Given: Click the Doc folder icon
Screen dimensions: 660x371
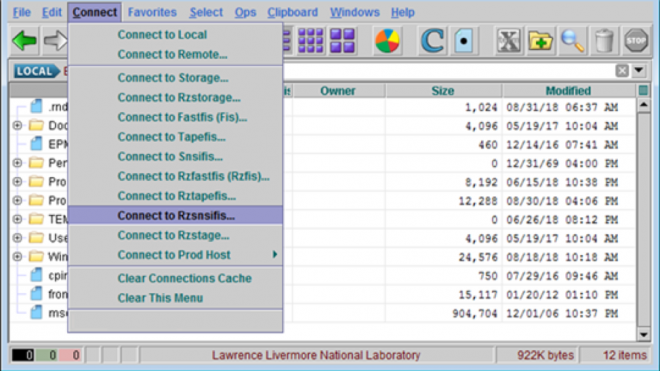Looking at the screenshot, I should (36, 125).
